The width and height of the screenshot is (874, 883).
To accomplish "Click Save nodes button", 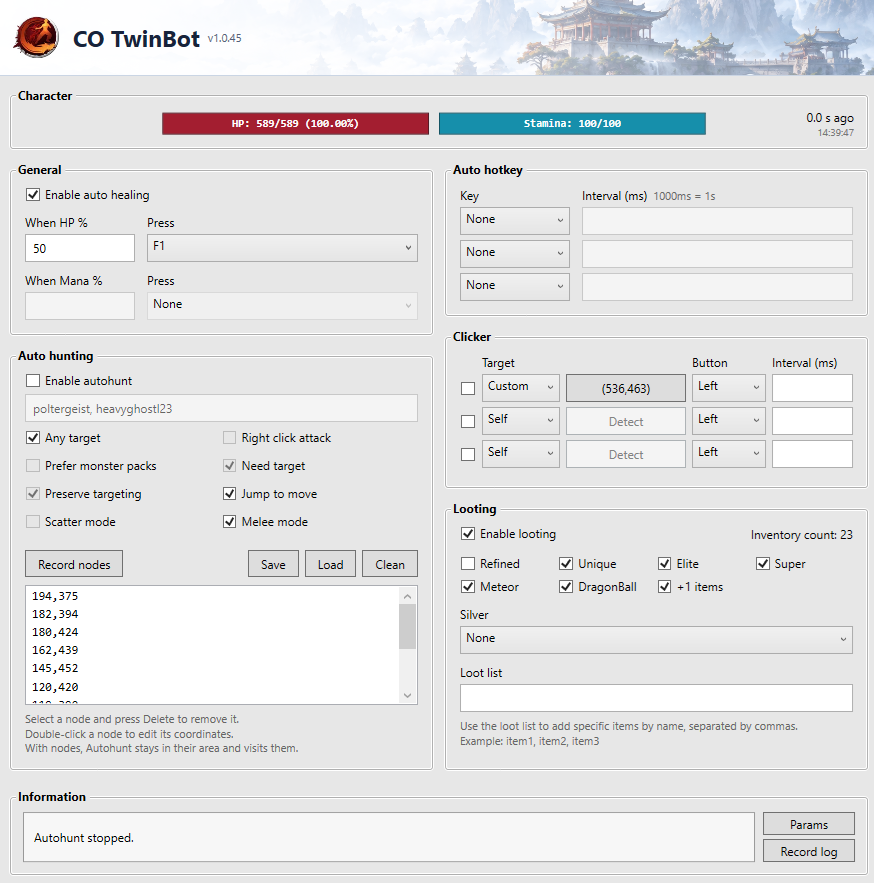I will 273,564.
